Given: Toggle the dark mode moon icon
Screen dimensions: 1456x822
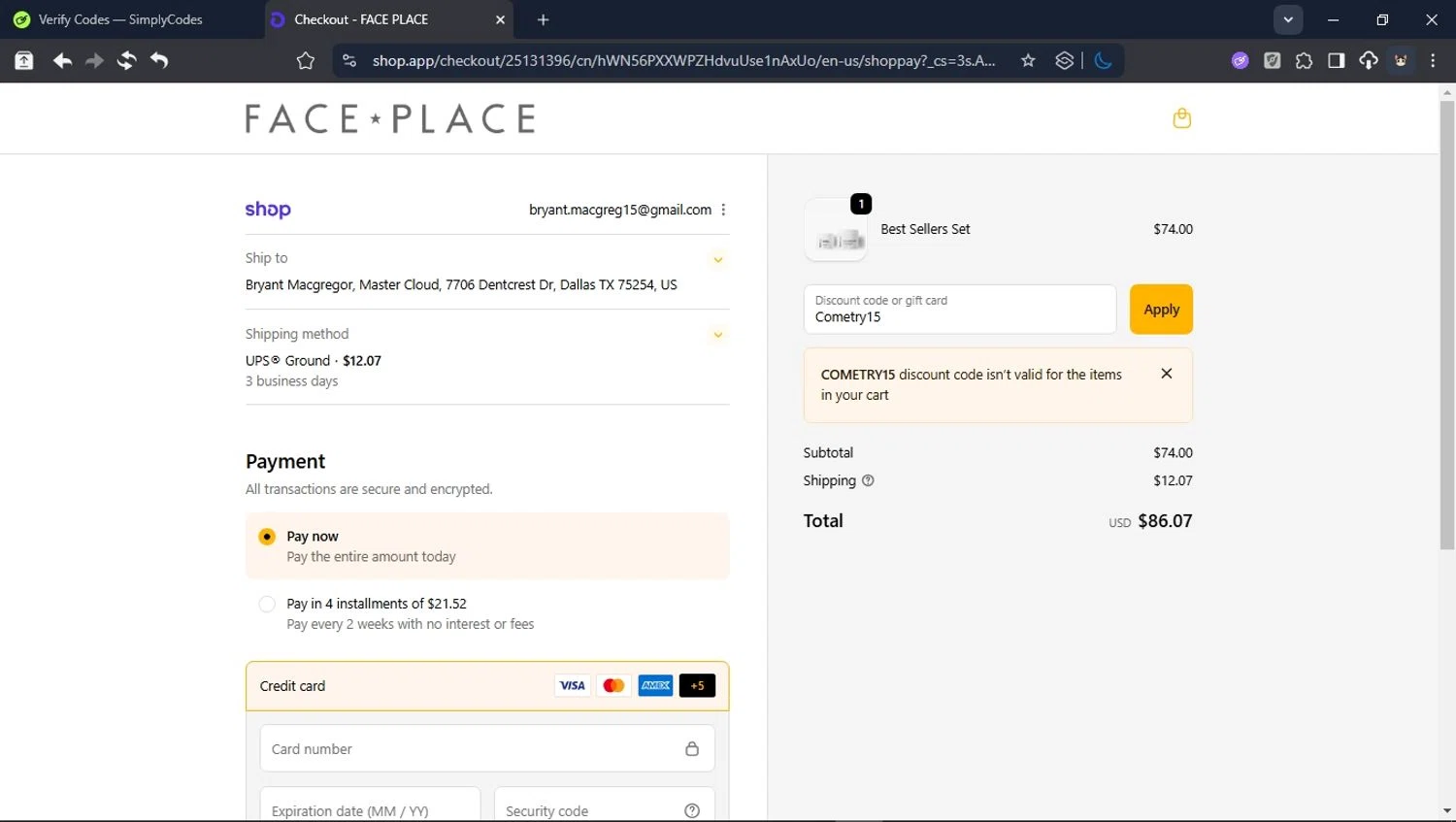Looking at the screenshot, I should point(1103,61).
